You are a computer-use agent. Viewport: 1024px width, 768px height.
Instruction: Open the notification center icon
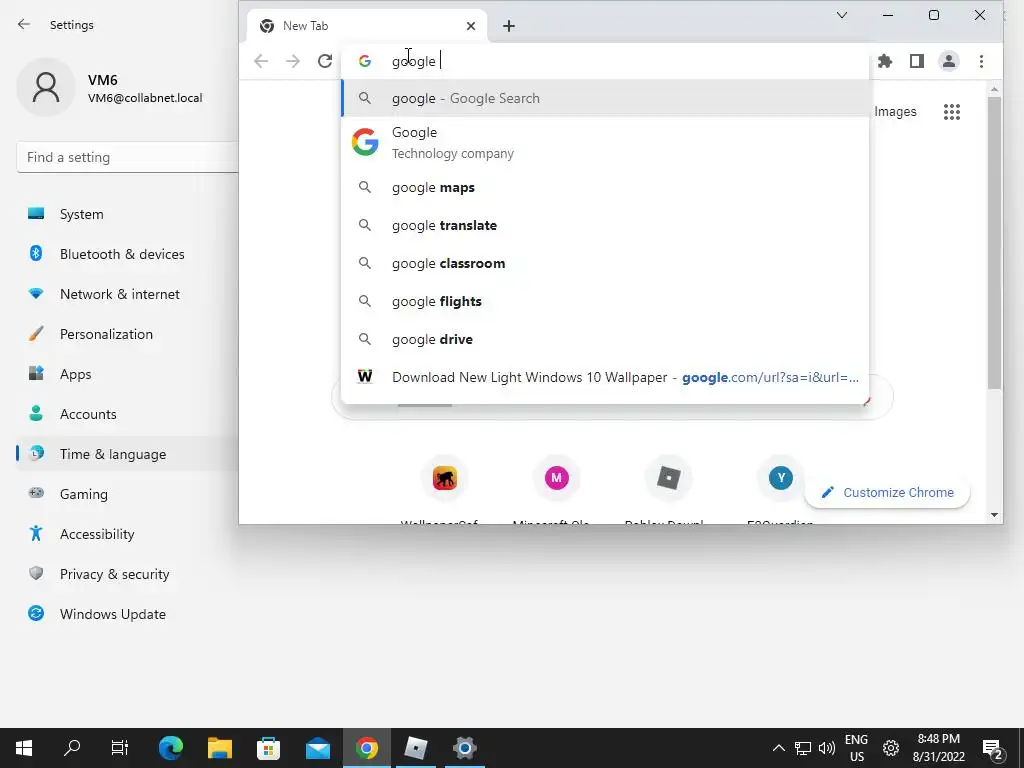click(x=993, y=748)
